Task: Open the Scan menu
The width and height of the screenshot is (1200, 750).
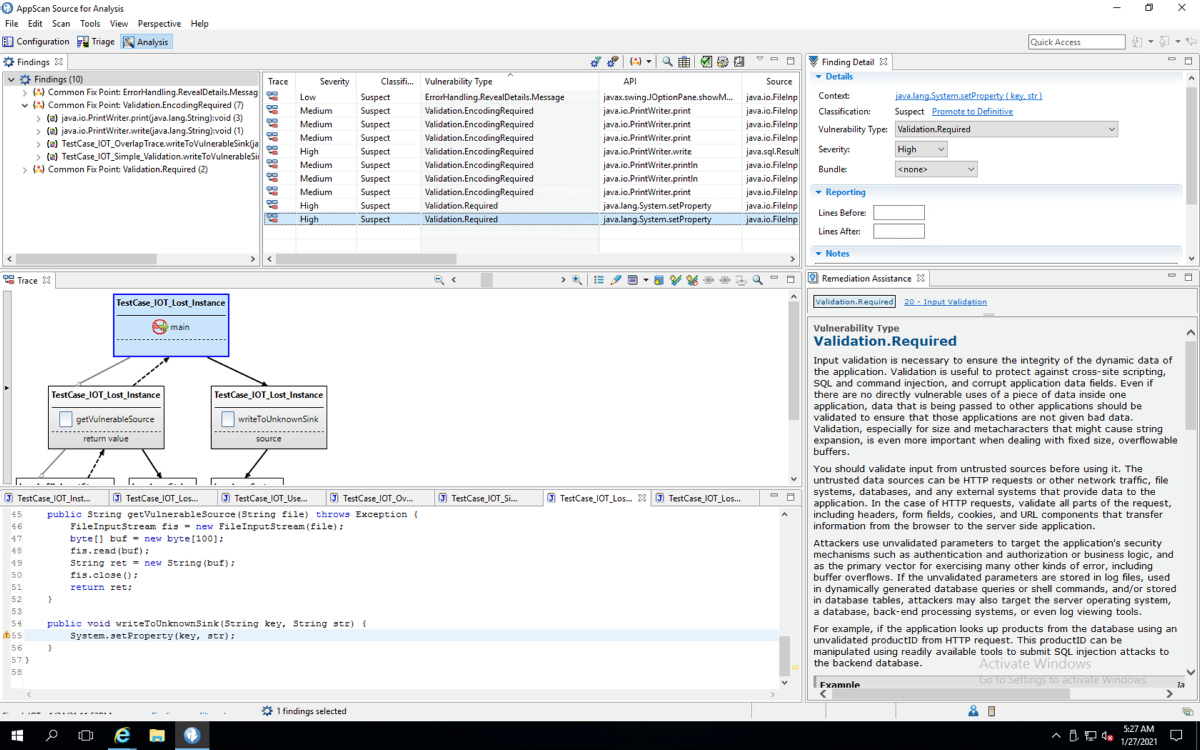Action: 60,23
